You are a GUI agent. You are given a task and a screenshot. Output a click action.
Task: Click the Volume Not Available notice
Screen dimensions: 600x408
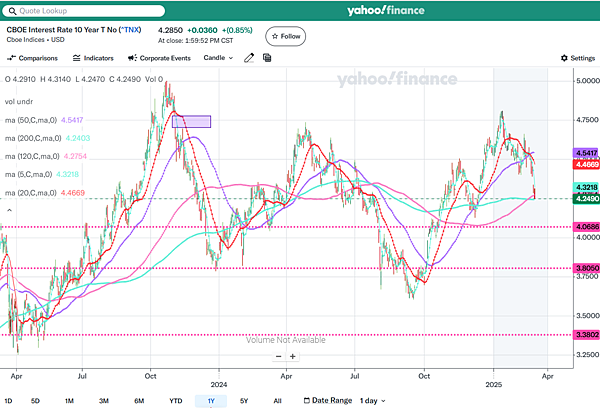285,340
